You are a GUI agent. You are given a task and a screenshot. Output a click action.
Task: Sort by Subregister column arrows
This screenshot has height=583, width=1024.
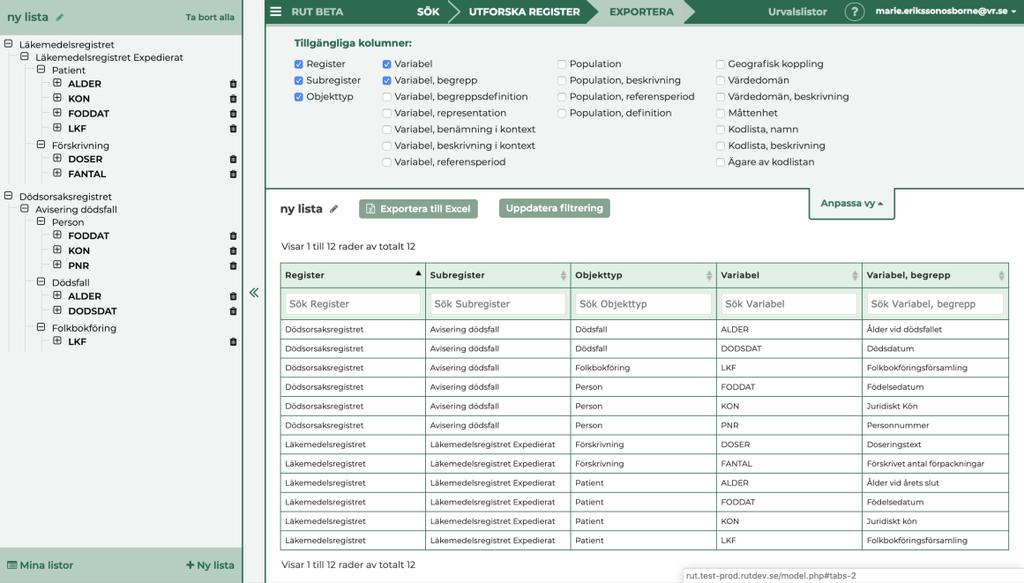point(564,276)
